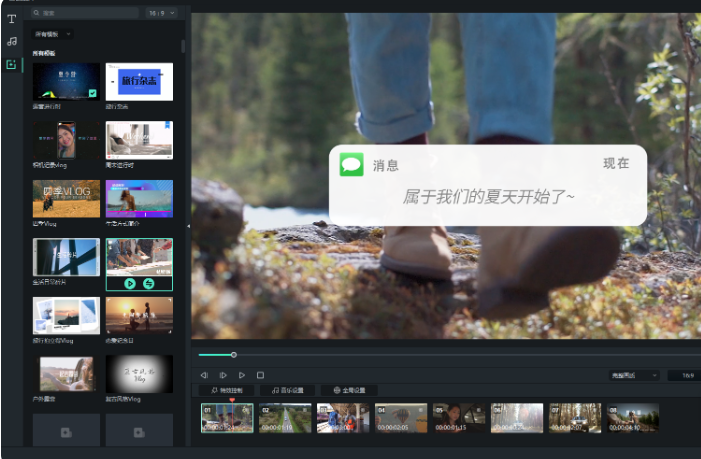701x459 pixels.
Task: Preview the selected template with the play icon
Action: click(x=130, y=283)
